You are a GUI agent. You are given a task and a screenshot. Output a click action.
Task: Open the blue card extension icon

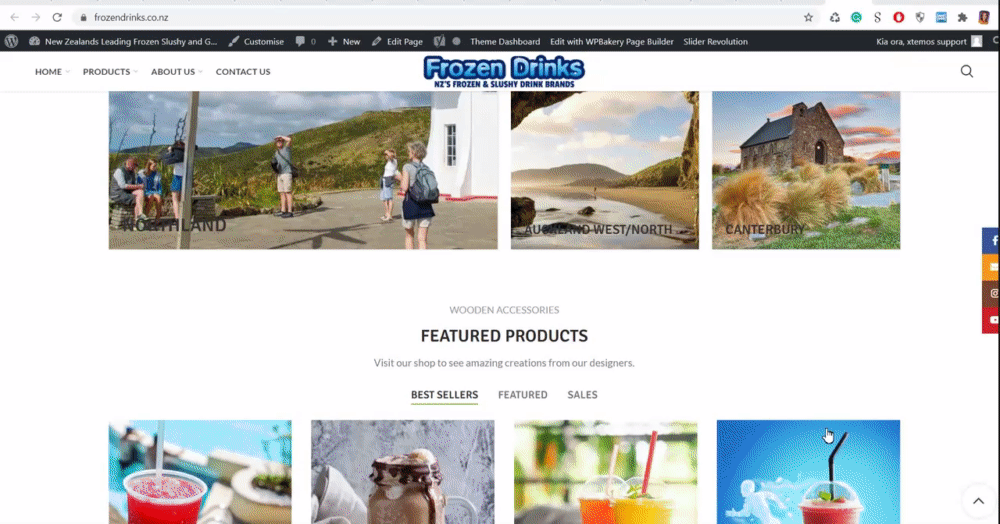pos(941,17)
